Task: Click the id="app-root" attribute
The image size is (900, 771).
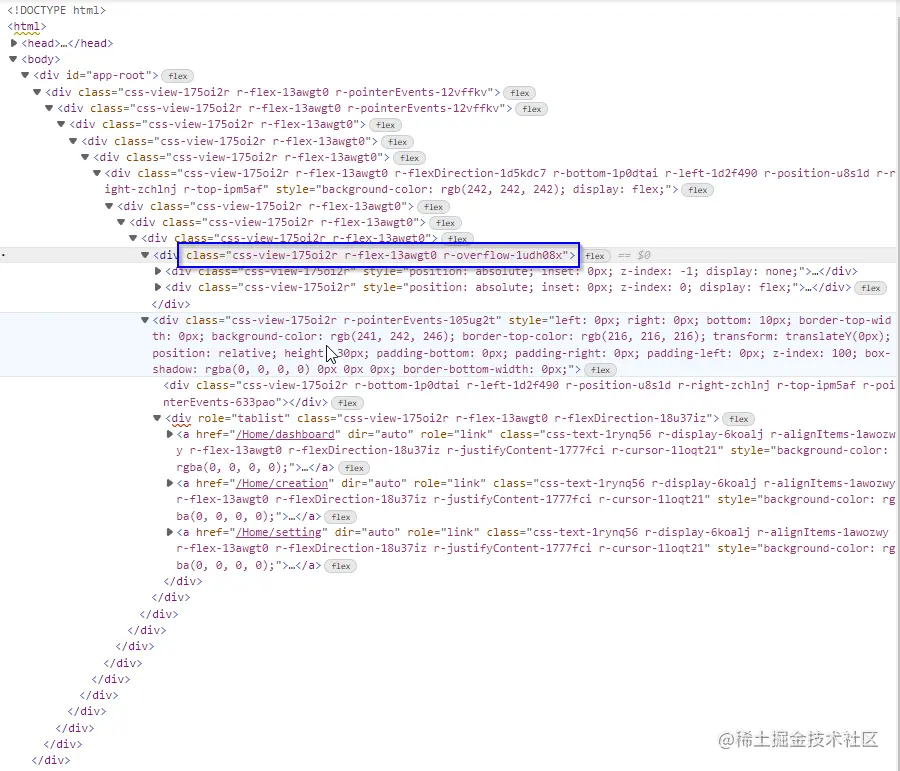Action: [x=109, y=75]
